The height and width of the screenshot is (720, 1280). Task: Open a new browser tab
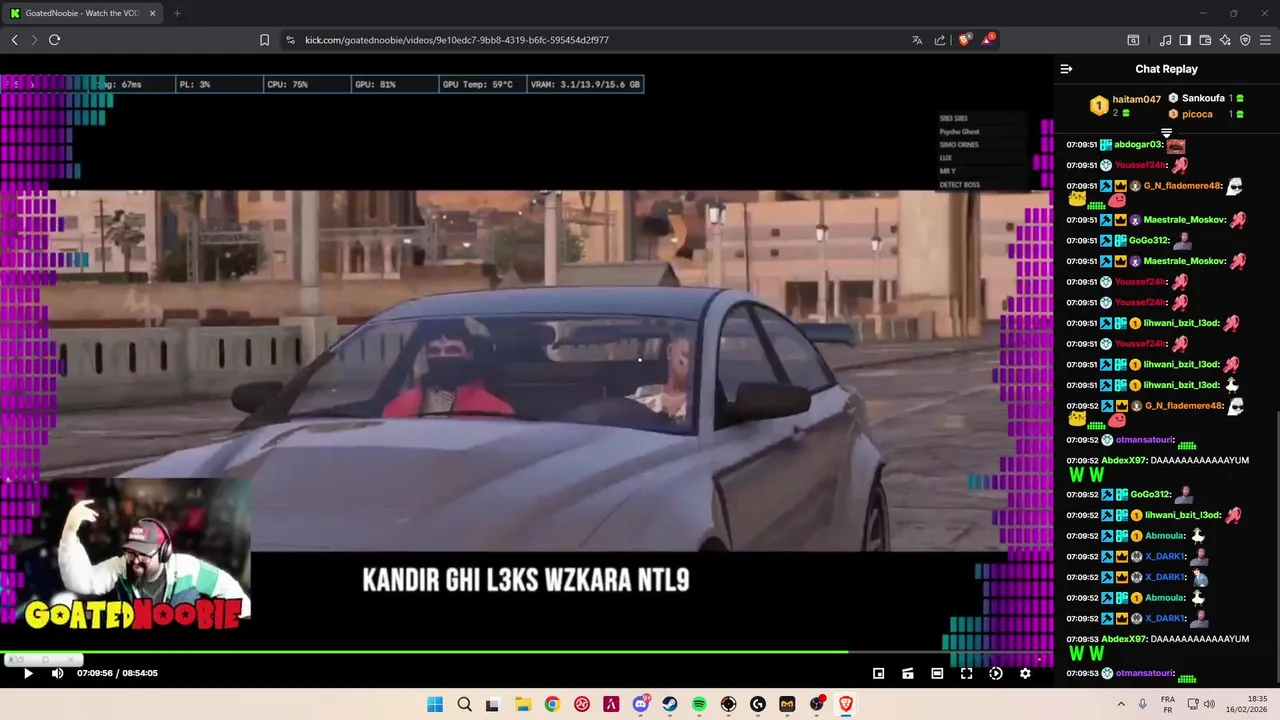click(177, 13)
